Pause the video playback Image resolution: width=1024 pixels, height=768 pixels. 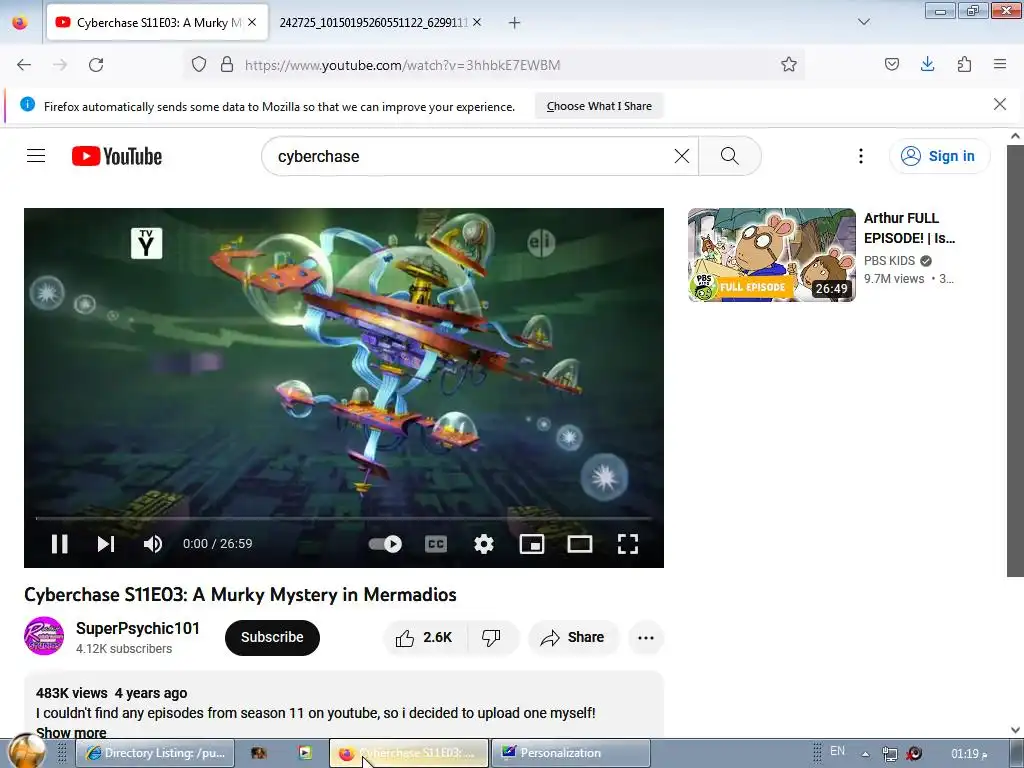[59, 544]
